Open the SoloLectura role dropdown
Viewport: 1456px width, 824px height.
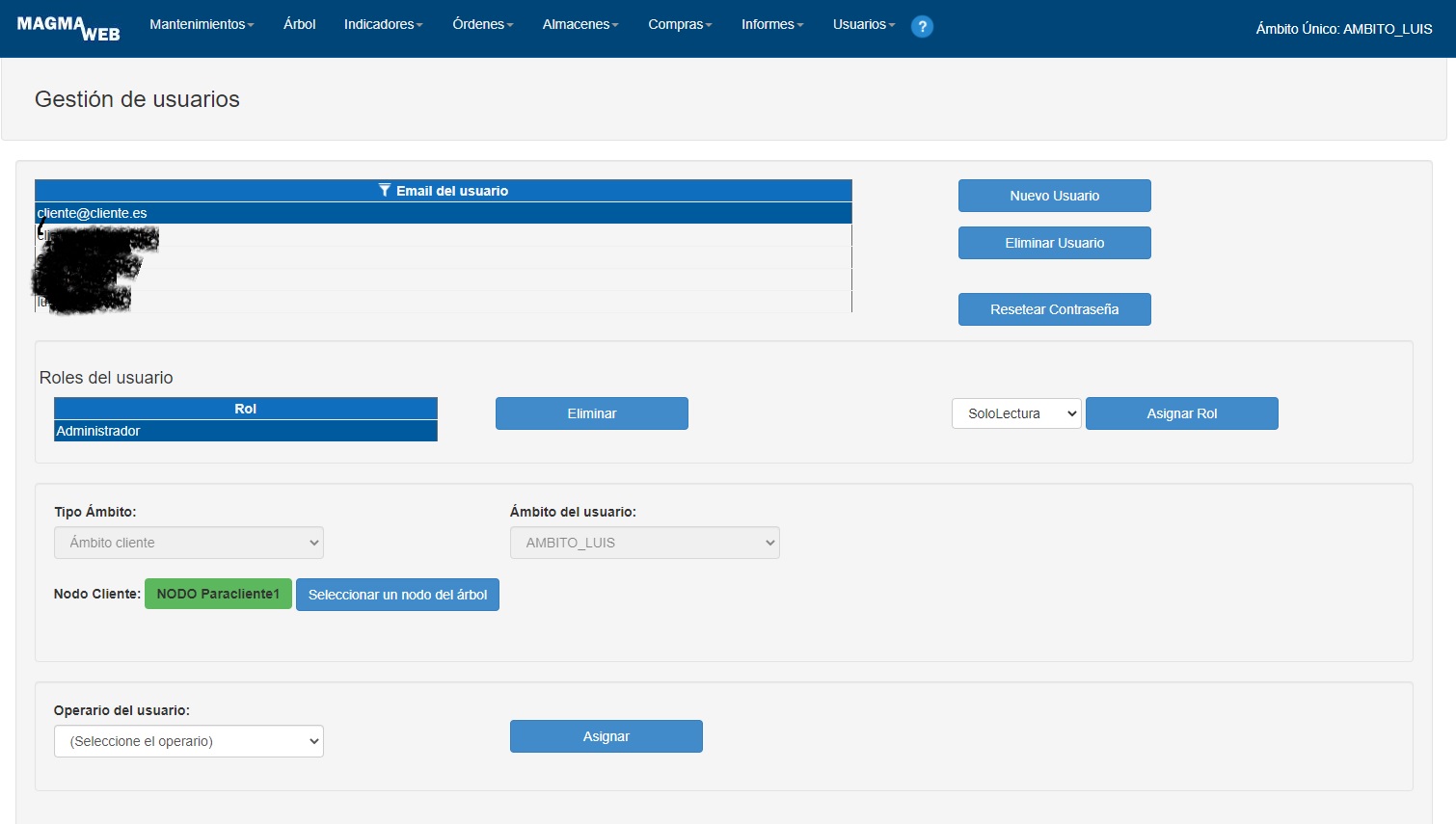(x=1015, y=413)
